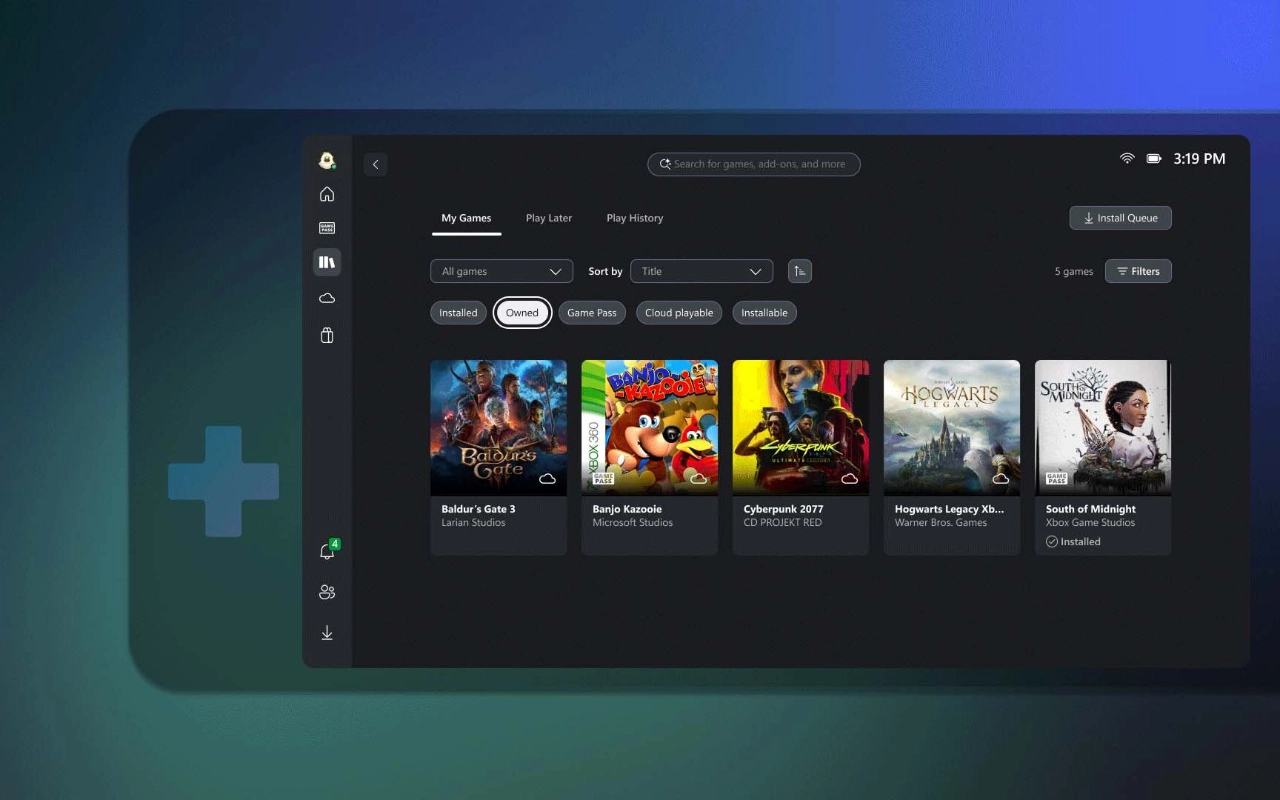Screen dimensions: 1280x800
Task: Open Cyberpunk 2077 cover art
Action: coord(800,428)
